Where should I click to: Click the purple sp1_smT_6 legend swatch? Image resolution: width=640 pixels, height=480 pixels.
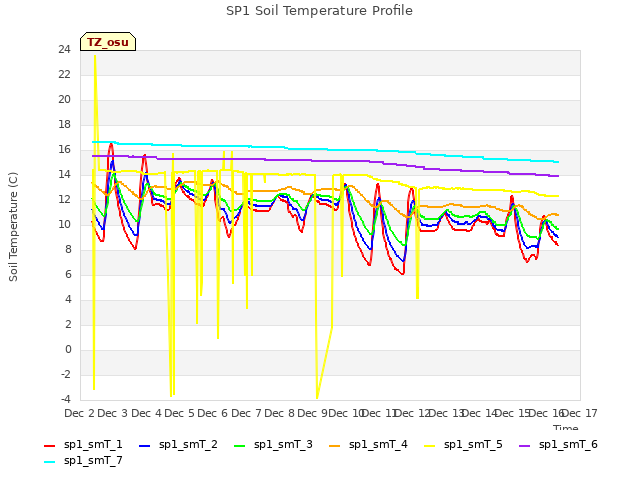[524, 446]
